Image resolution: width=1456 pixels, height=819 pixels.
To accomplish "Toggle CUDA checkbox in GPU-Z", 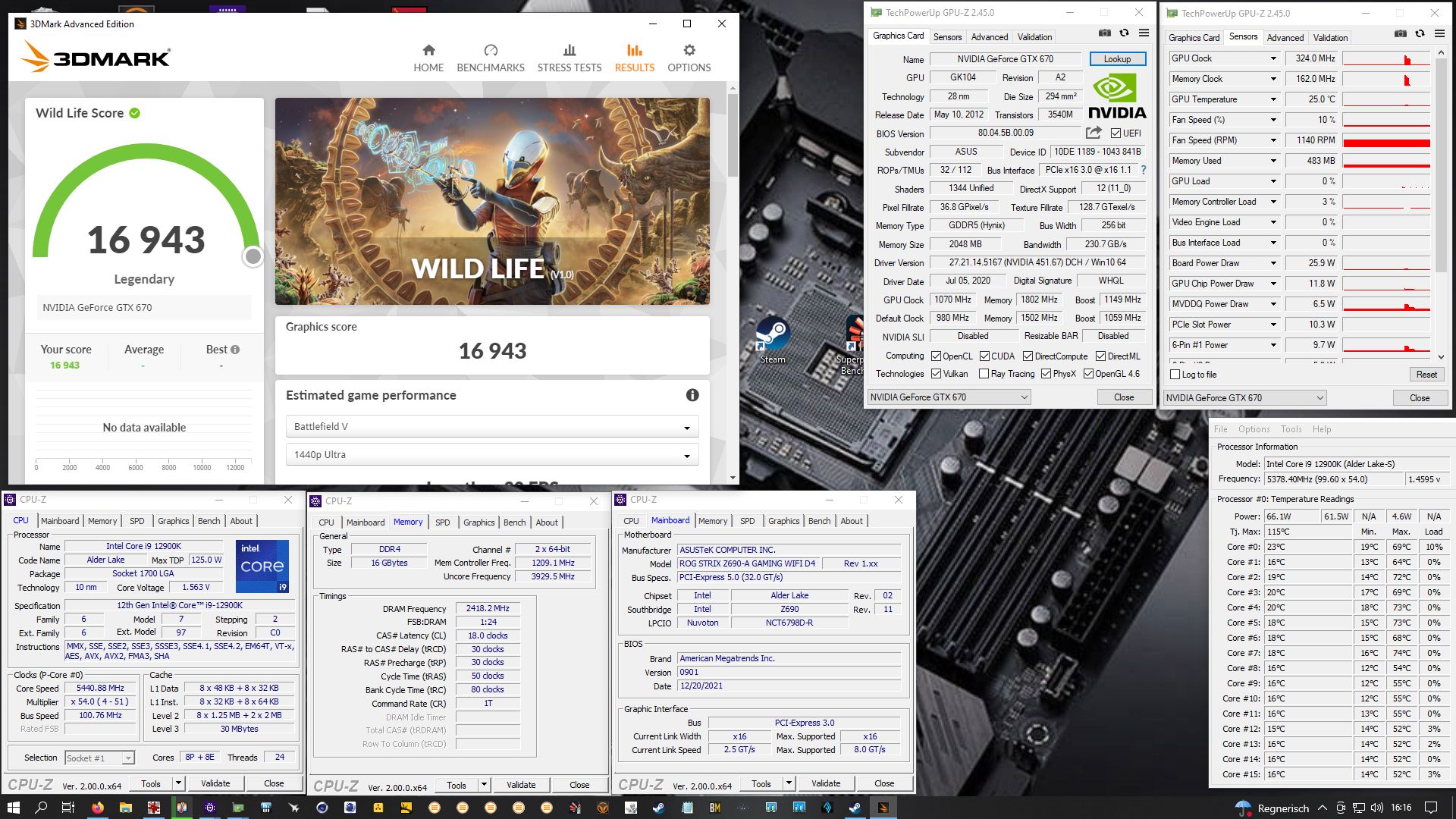I will coord(984,356).
